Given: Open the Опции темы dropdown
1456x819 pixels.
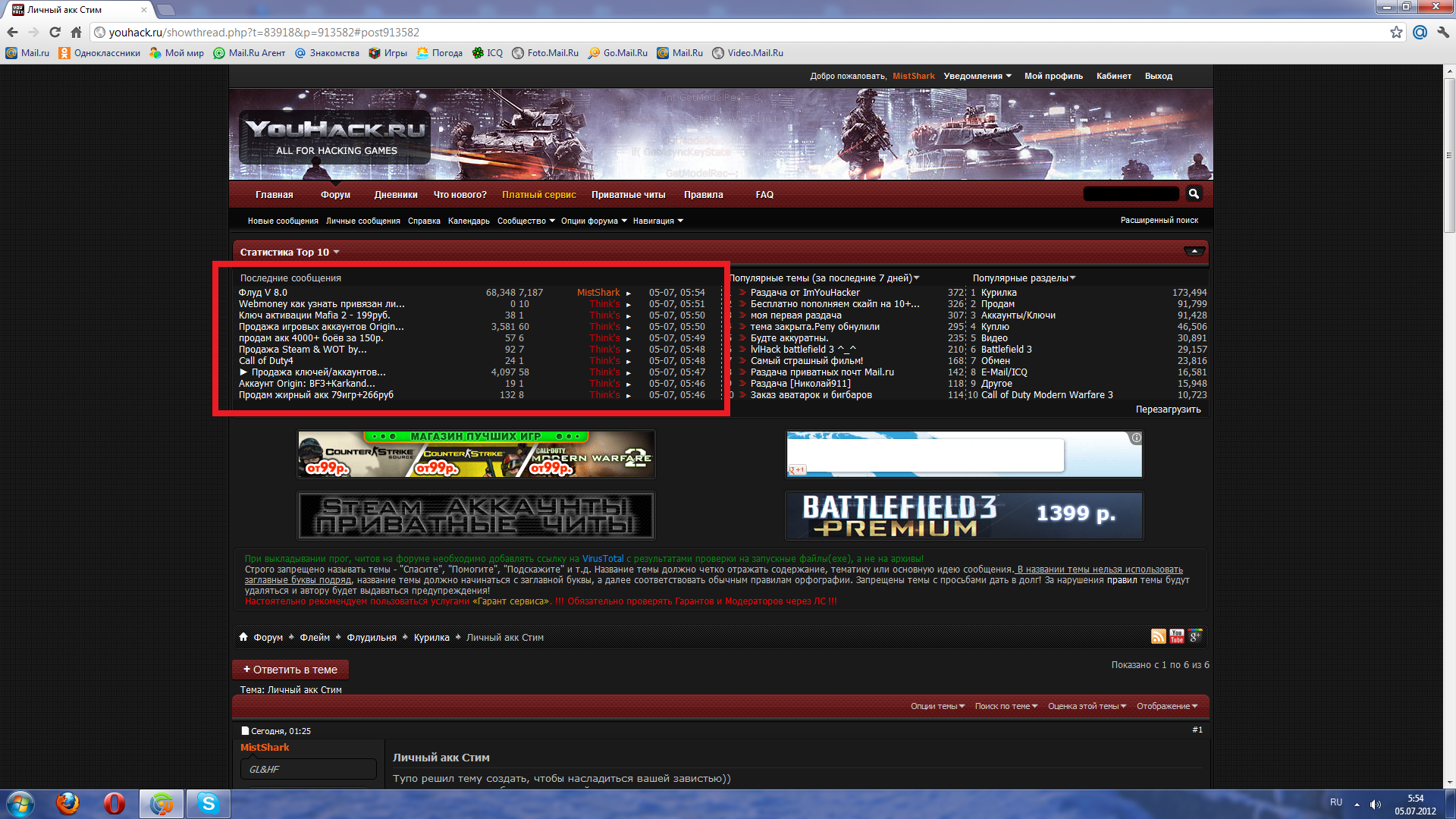Looking at the screenshot, I should [x=938, y=706].
